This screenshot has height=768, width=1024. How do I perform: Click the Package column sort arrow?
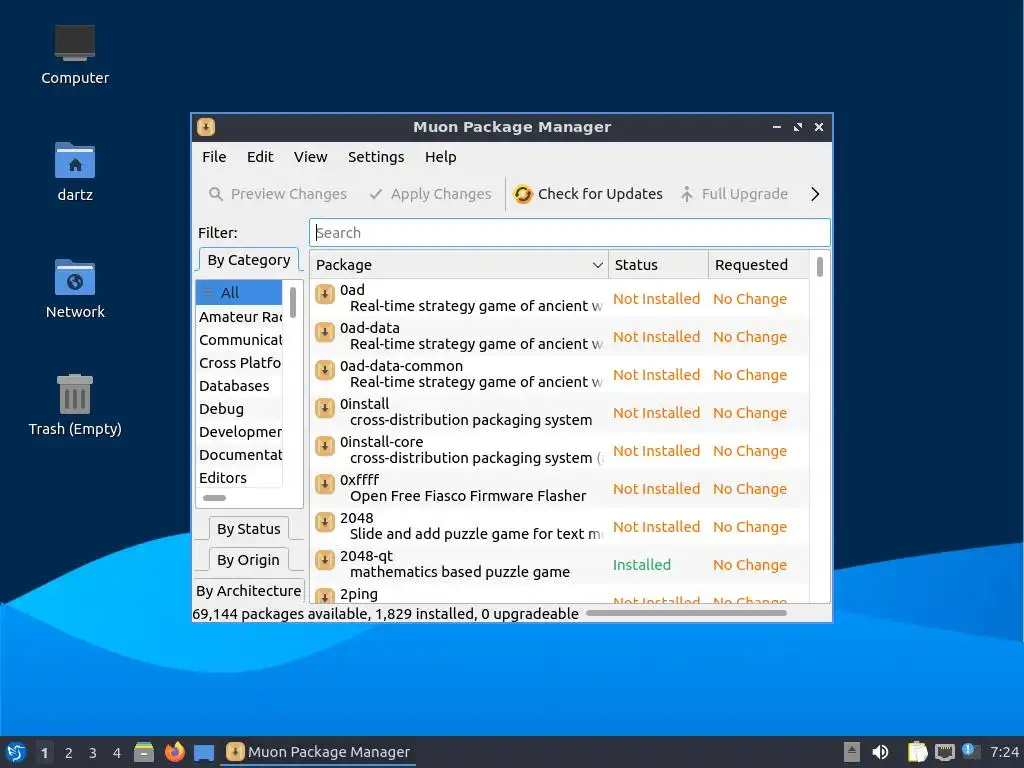pyautogui.click(x=597, y=265)
